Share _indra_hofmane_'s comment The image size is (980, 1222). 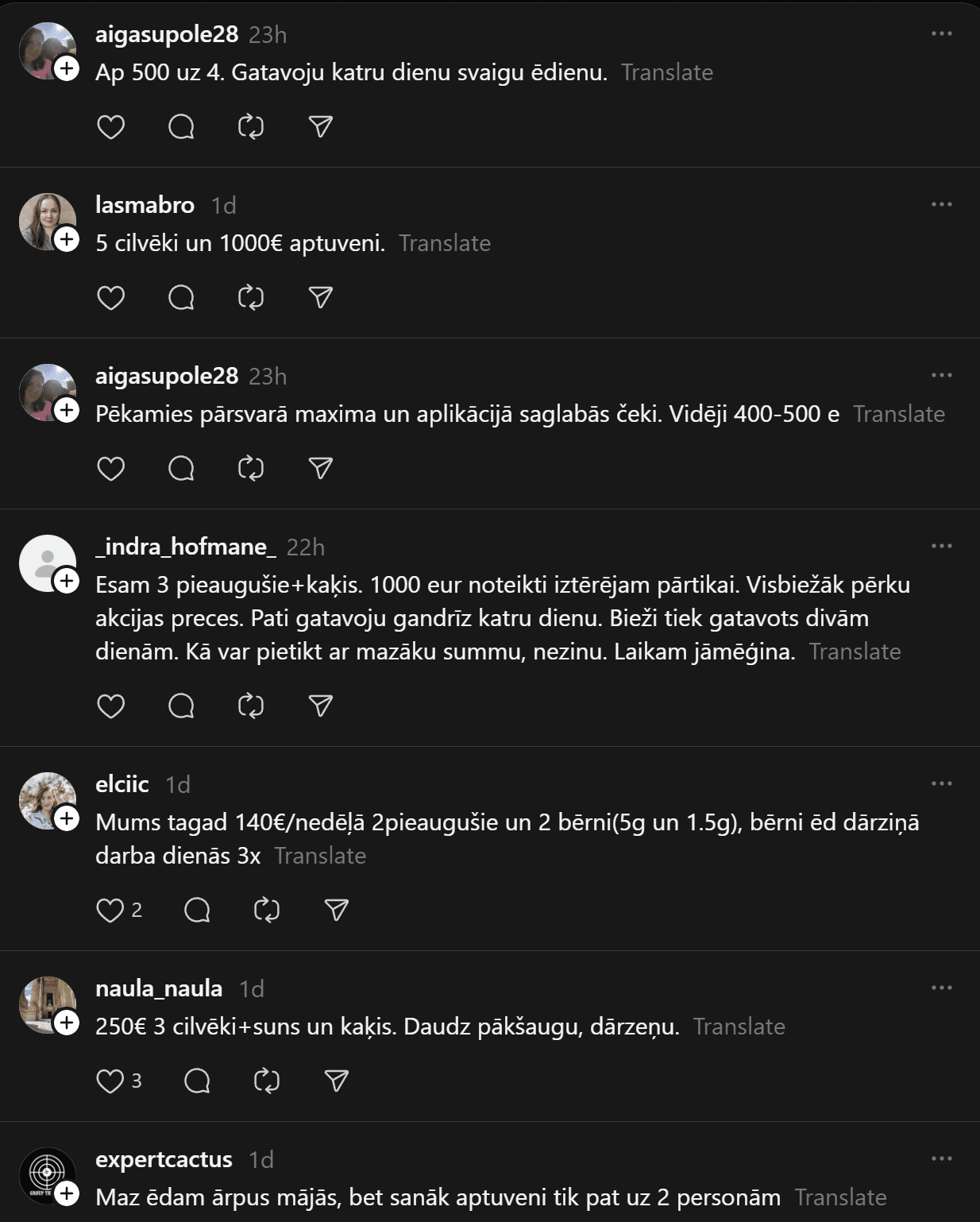320,706
